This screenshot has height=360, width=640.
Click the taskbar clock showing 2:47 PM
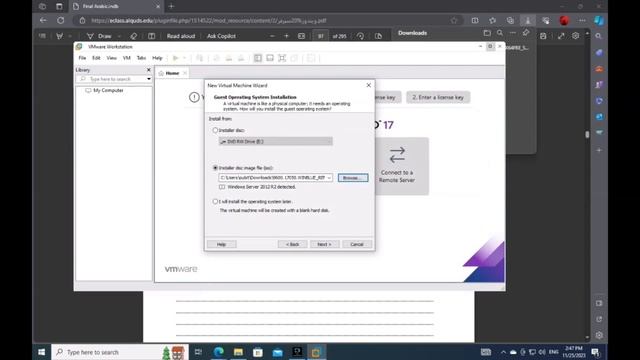(573, 352)
